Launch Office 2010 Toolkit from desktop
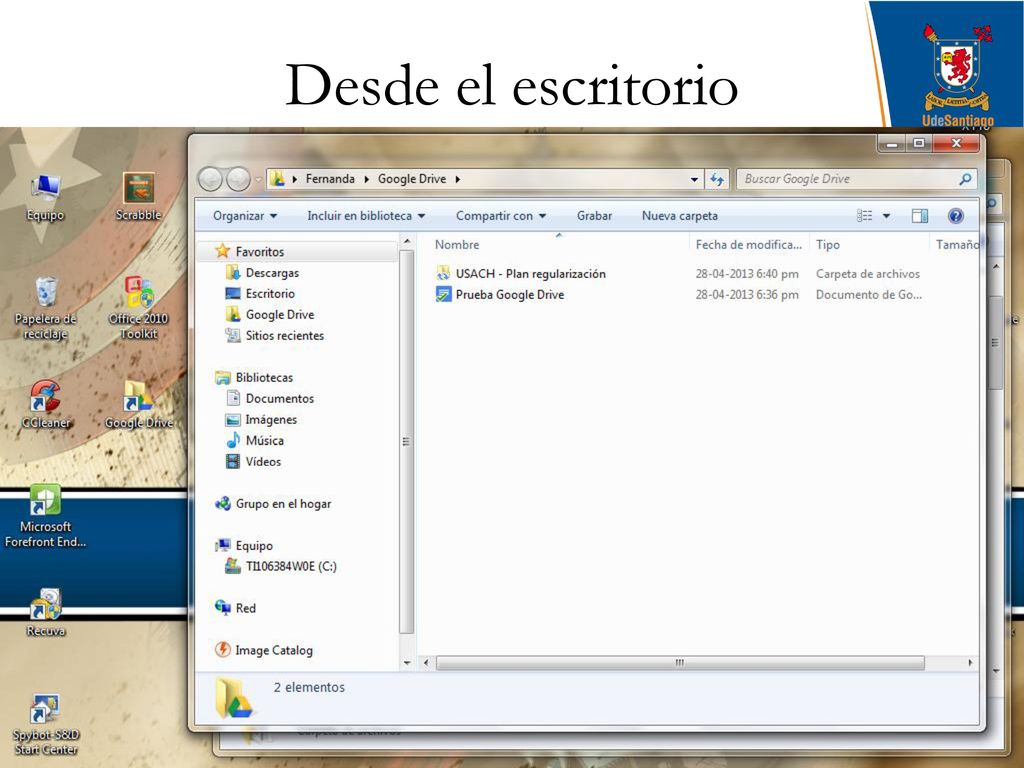Viewport: 1024px width, 768px height. (x=138, y=308)
